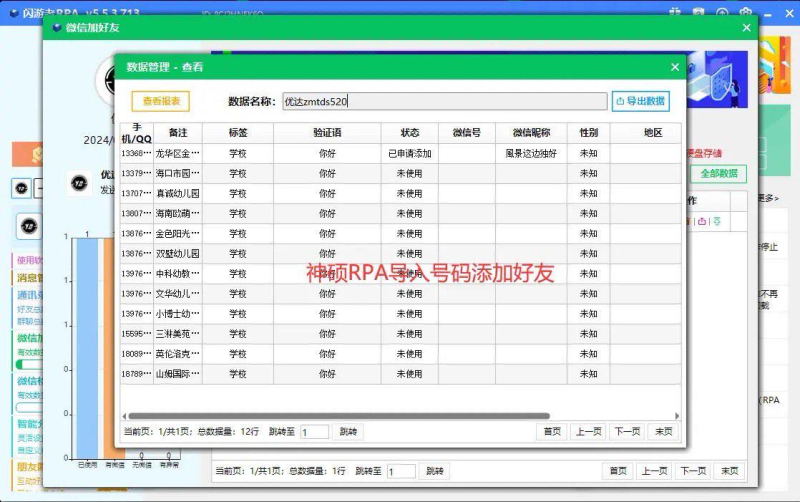
Task: Click the 性别 column header
Action: [x=588, y=133]
